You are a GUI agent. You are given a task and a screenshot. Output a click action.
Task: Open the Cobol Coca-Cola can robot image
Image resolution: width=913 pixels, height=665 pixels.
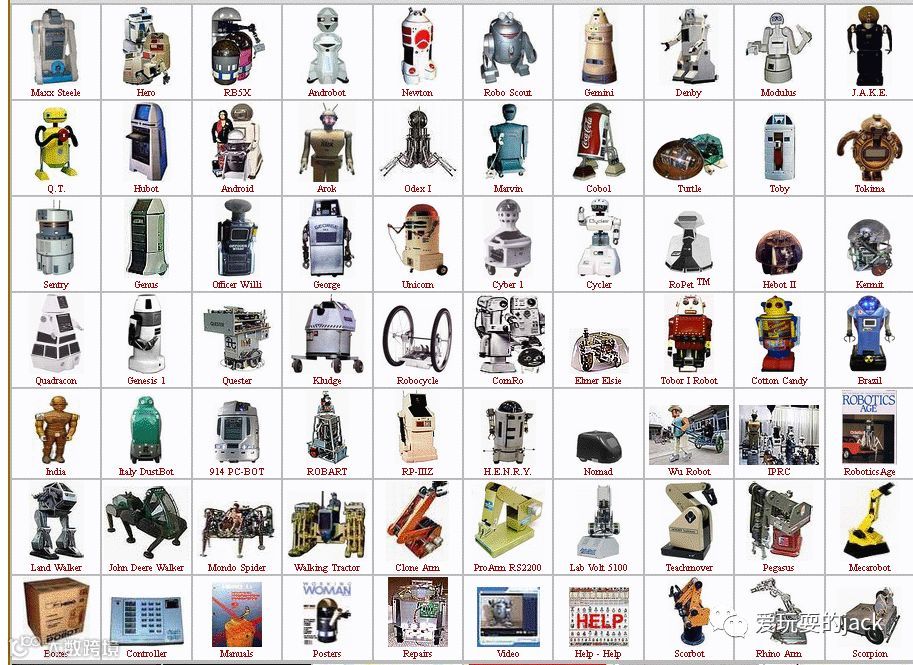(x=599, y=142)
